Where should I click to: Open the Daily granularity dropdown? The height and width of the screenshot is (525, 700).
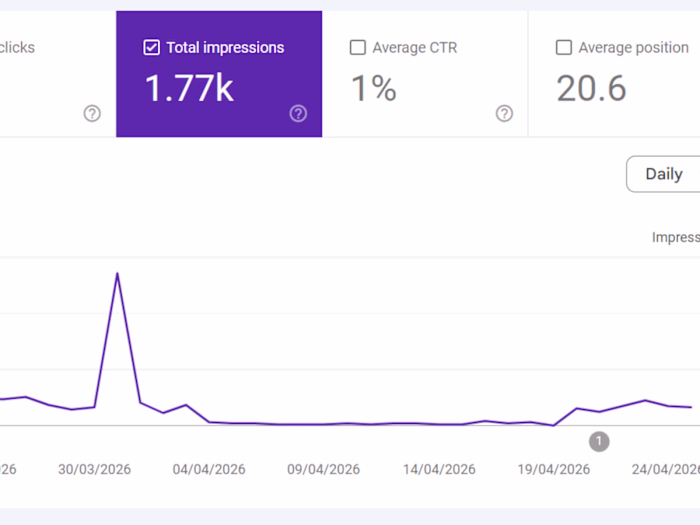click(663, 174)
